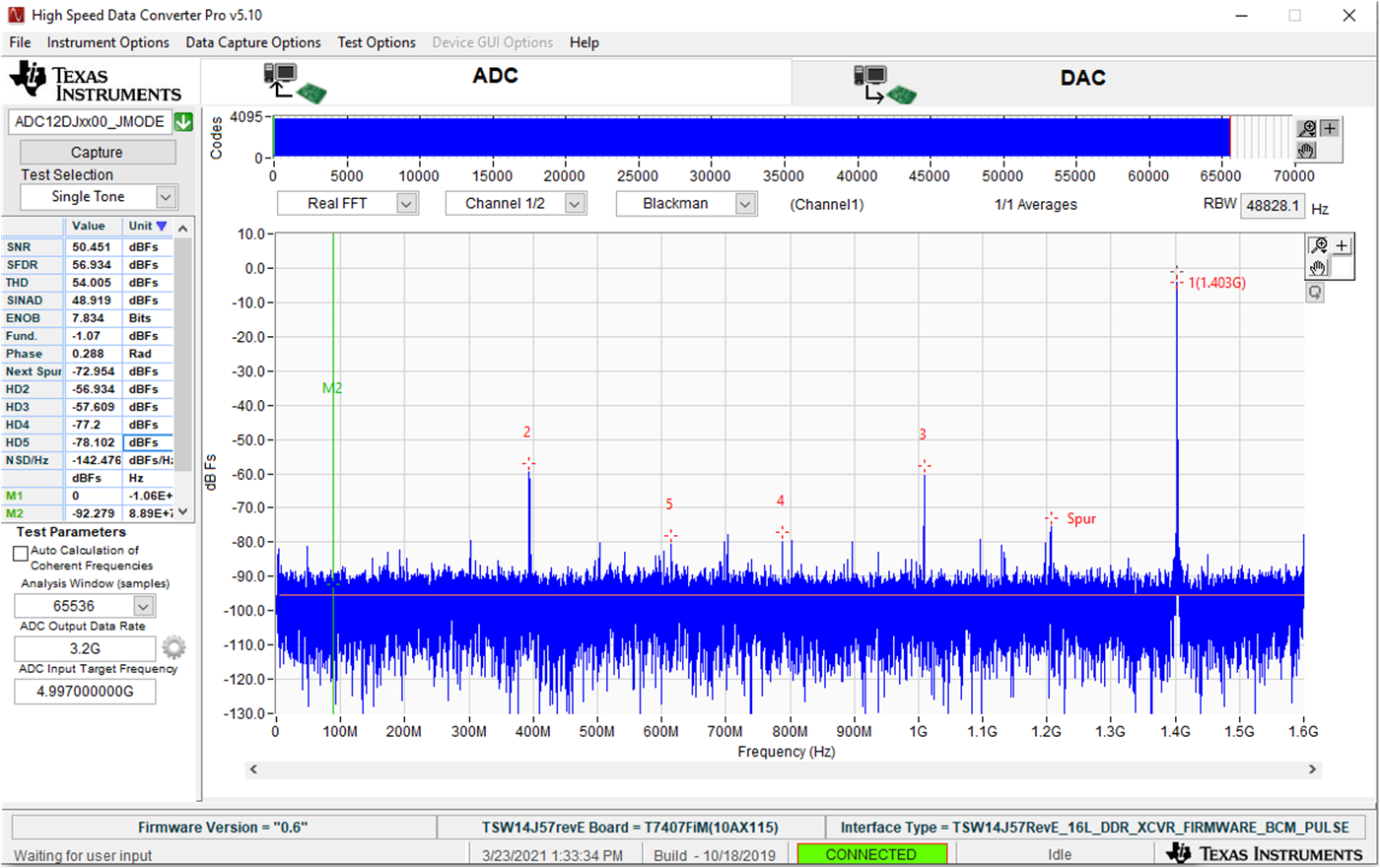
Task: Select zoom tool on codes graph palette
Action: point(1307,129)
